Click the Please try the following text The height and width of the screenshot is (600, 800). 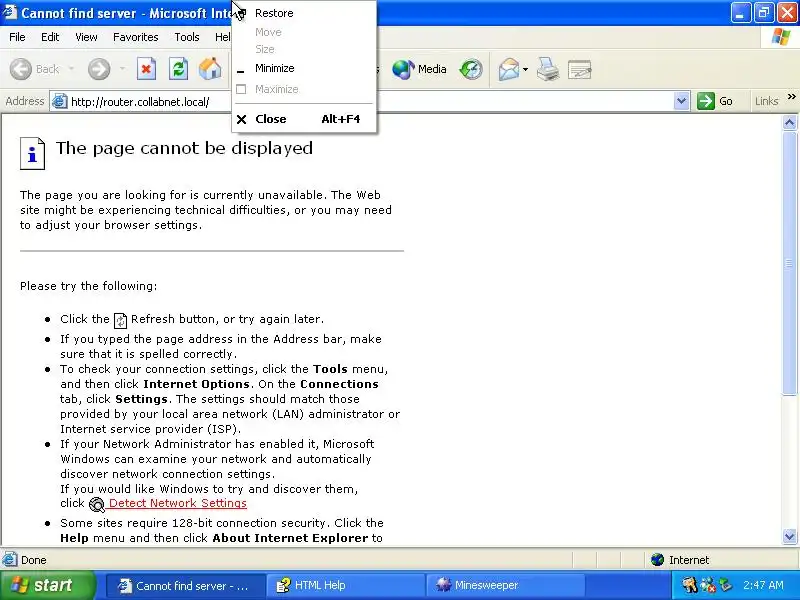88,286
